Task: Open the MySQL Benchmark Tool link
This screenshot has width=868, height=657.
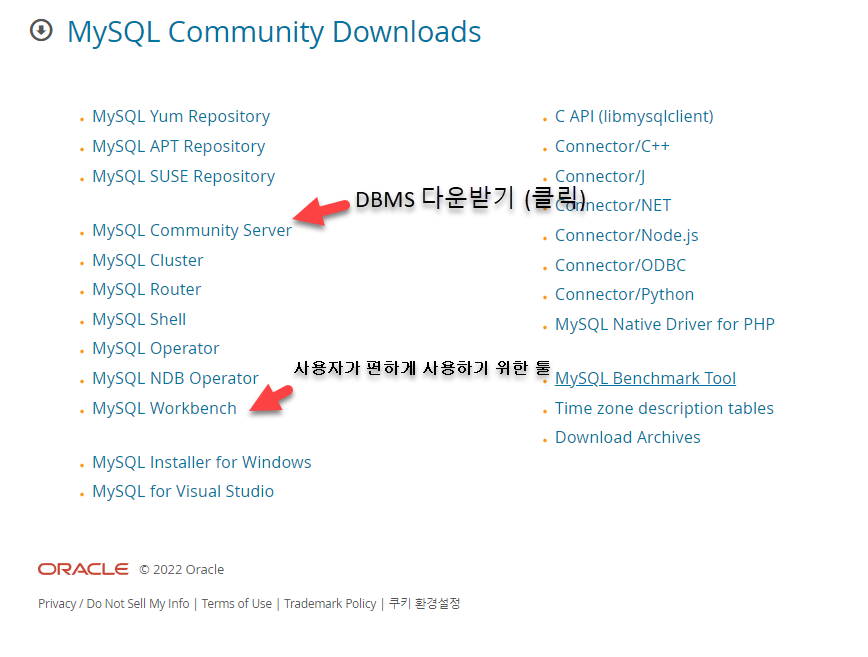Action: click(x=645, y=379)
